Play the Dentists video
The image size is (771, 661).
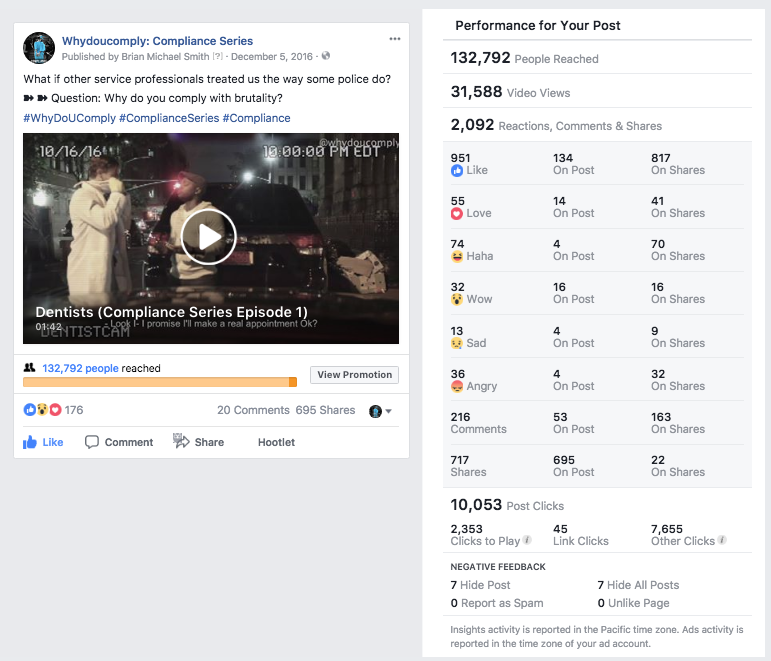[209, 237]
